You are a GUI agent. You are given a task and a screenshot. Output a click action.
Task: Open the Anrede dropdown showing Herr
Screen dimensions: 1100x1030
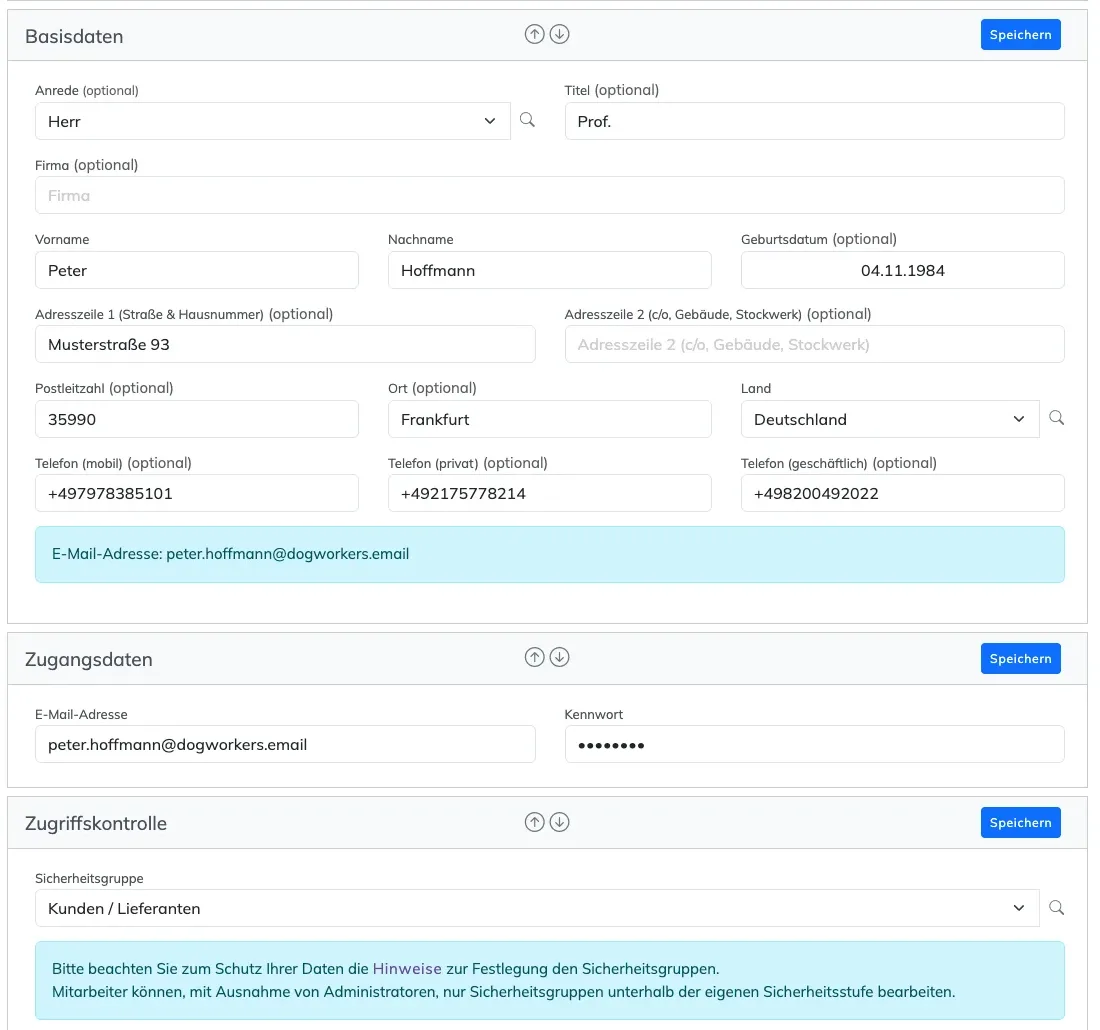point(273,121)
